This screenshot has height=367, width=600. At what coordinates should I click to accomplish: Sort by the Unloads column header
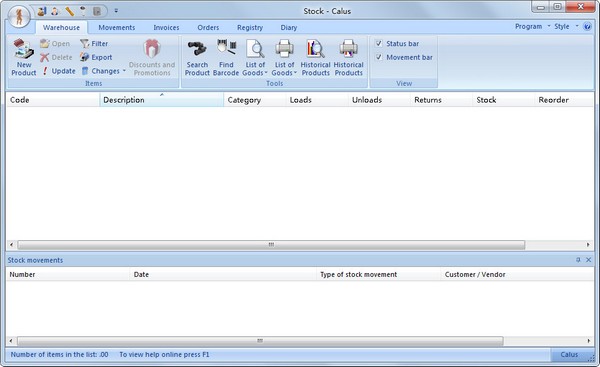pos(379,100)
